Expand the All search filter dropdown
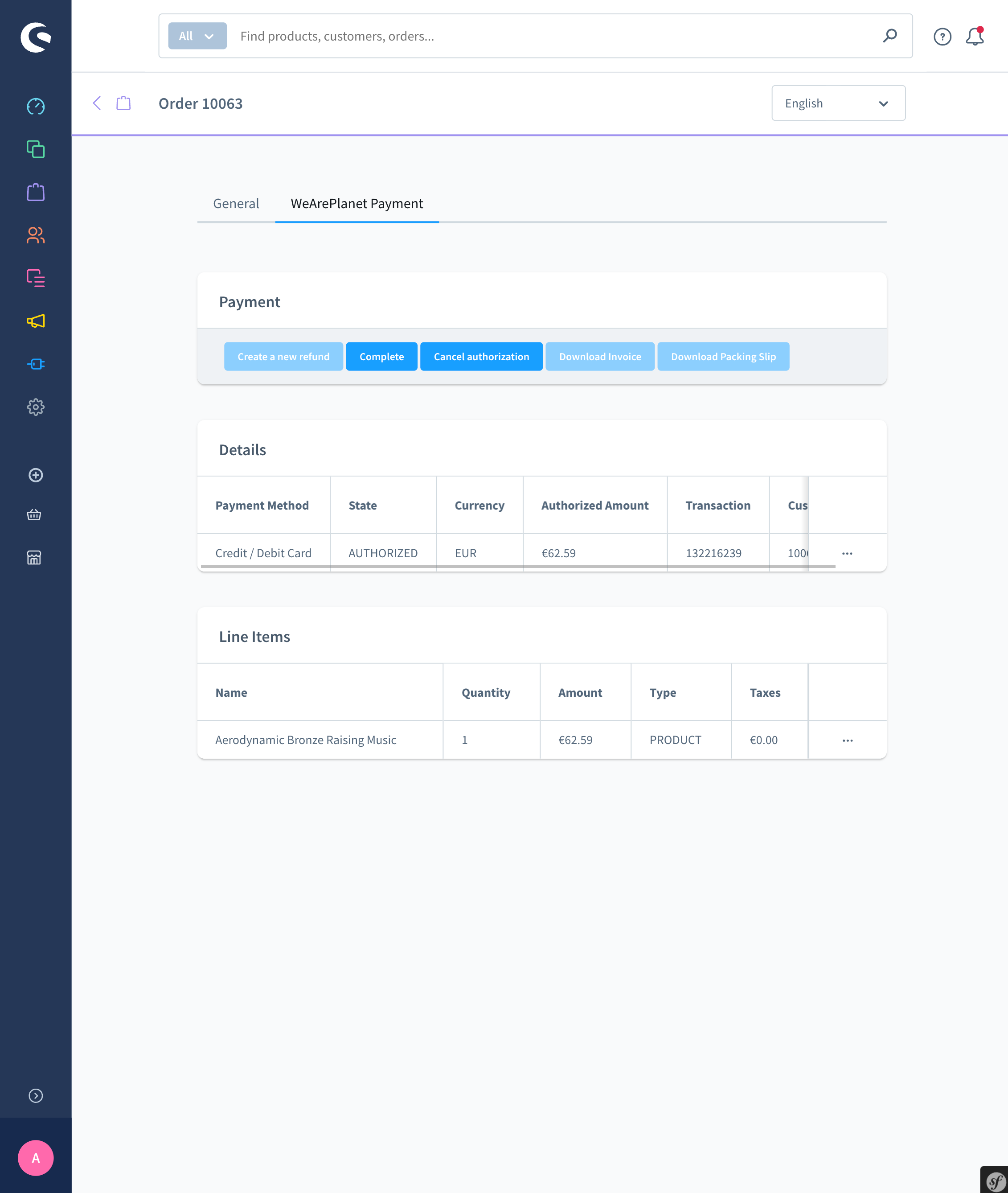1008x1193 pixels. pyautogui.click(x=197, y=35)
